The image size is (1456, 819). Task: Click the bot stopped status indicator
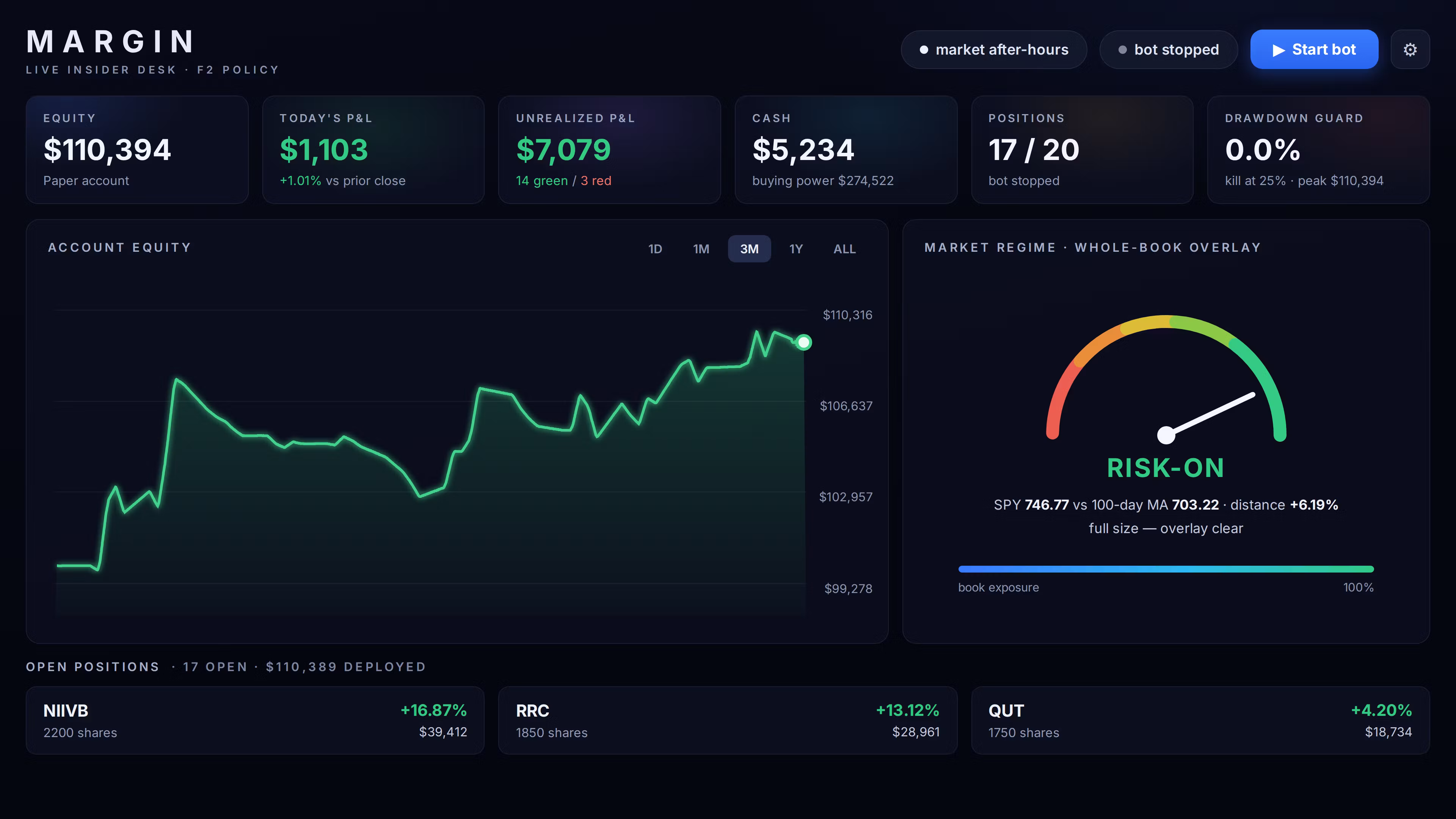coord(1168,50)
